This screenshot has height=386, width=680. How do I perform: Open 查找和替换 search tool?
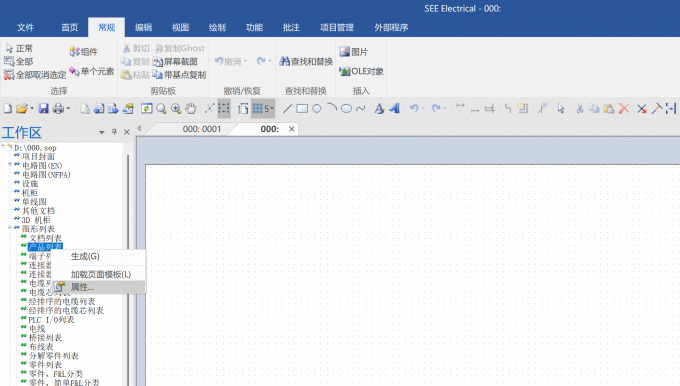(x=306, y=62)
